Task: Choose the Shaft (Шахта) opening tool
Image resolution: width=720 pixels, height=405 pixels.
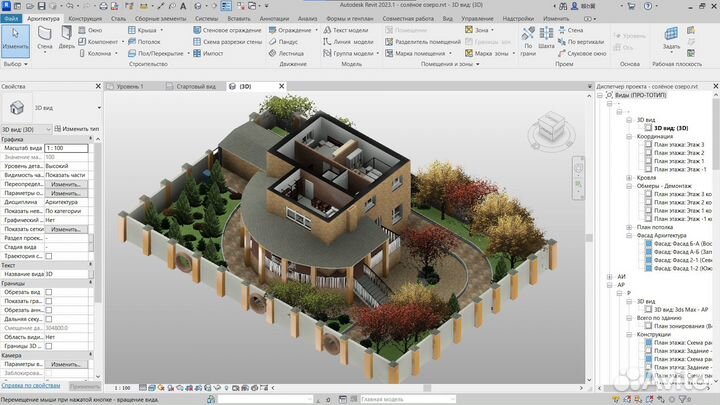Action: 546,38
